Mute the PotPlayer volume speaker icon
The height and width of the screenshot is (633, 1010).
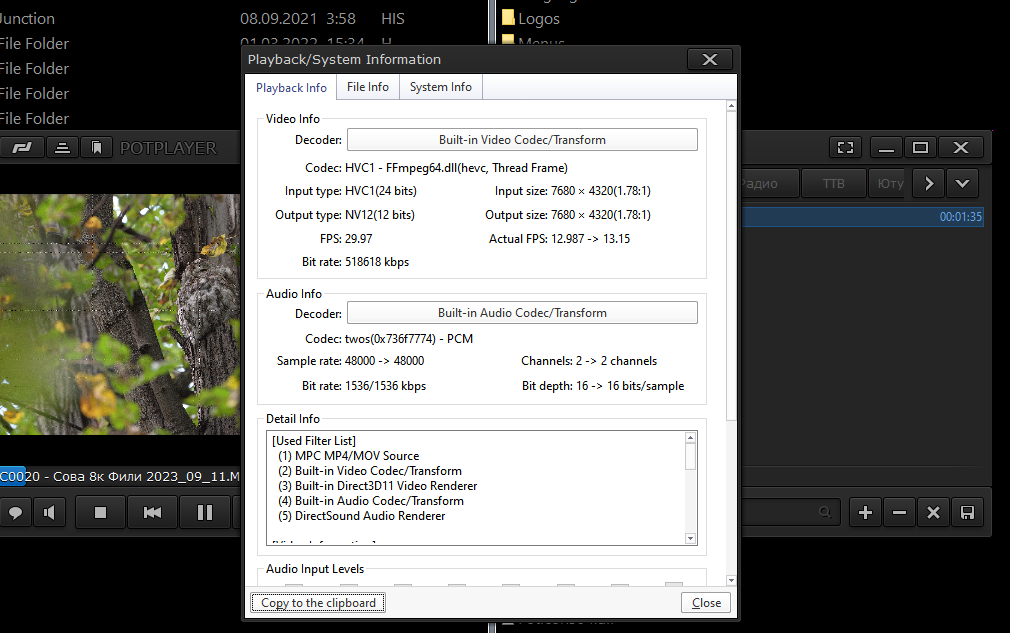tap(50, 513)
